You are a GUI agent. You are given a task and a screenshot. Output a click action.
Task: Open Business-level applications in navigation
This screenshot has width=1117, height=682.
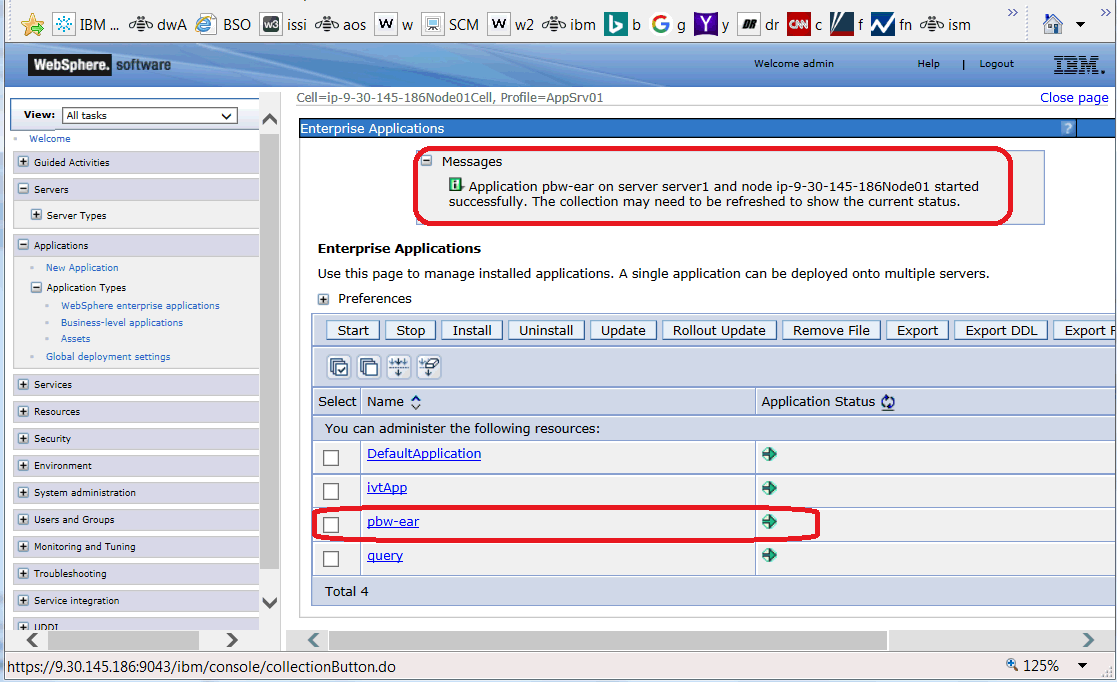click(x=122, y=323)
